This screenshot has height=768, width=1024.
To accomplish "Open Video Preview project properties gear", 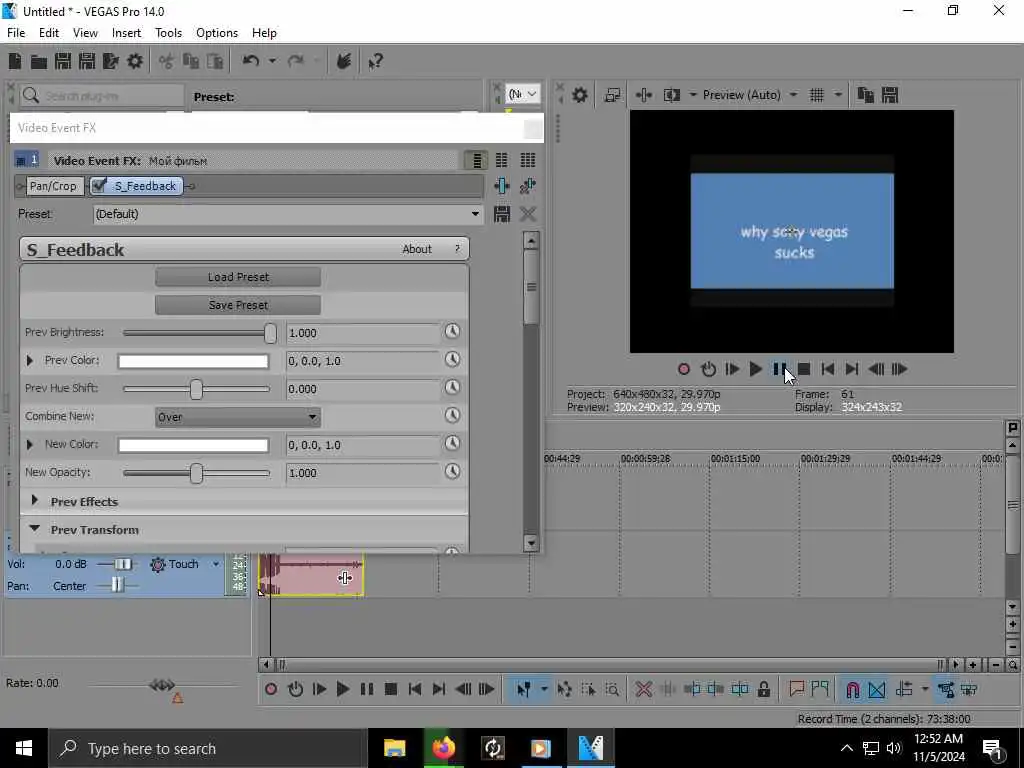I will (x=580, y=95).
